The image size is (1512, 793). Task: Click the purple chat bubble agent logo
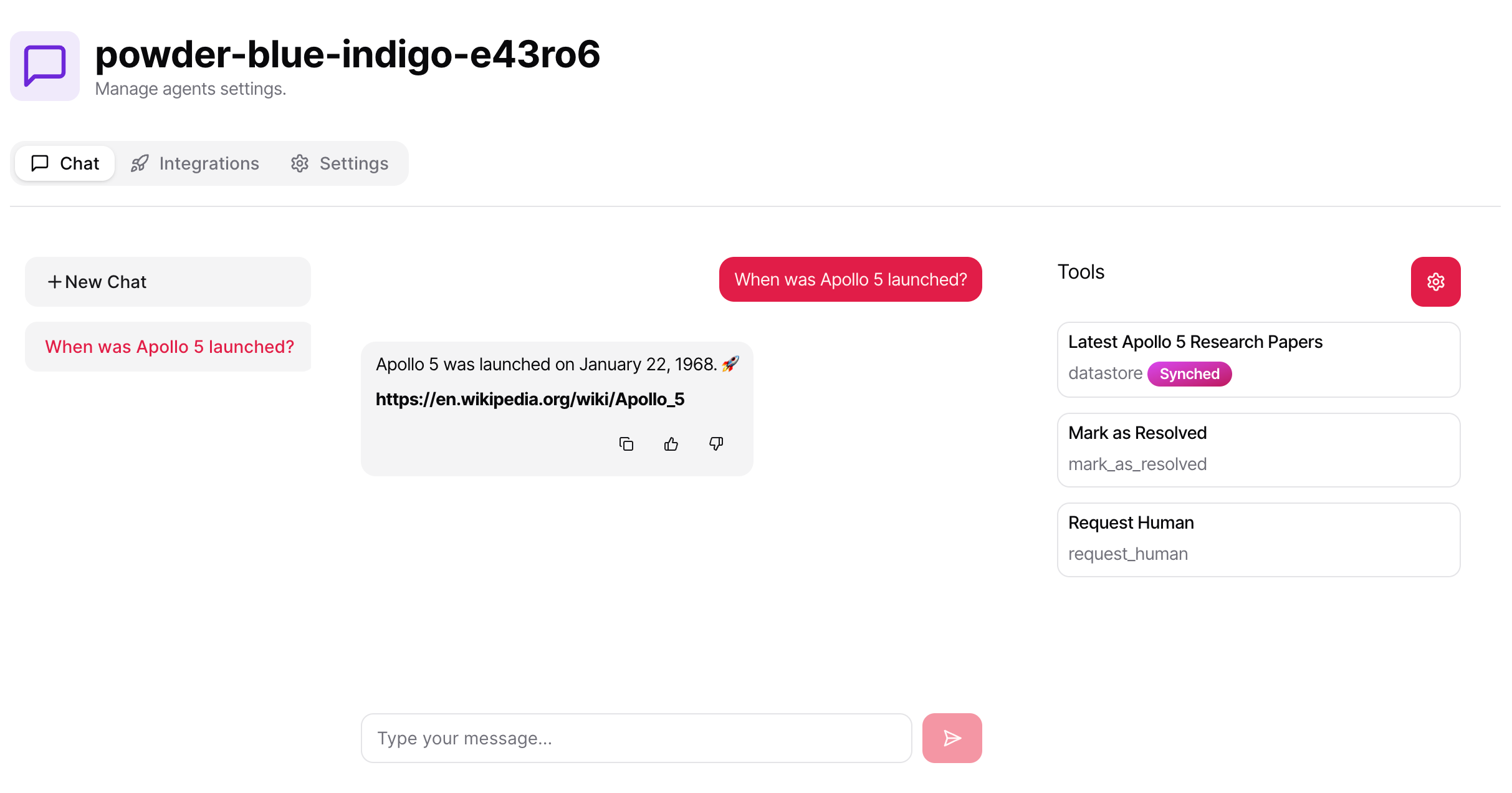pos(45,66)
